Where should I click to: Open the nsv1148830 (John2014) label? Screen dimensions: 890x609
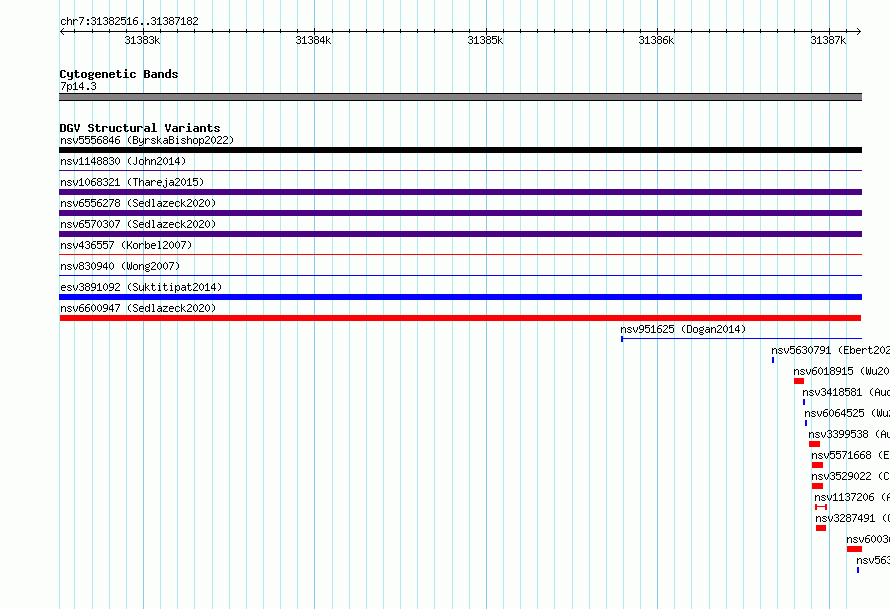coord(123,161)
